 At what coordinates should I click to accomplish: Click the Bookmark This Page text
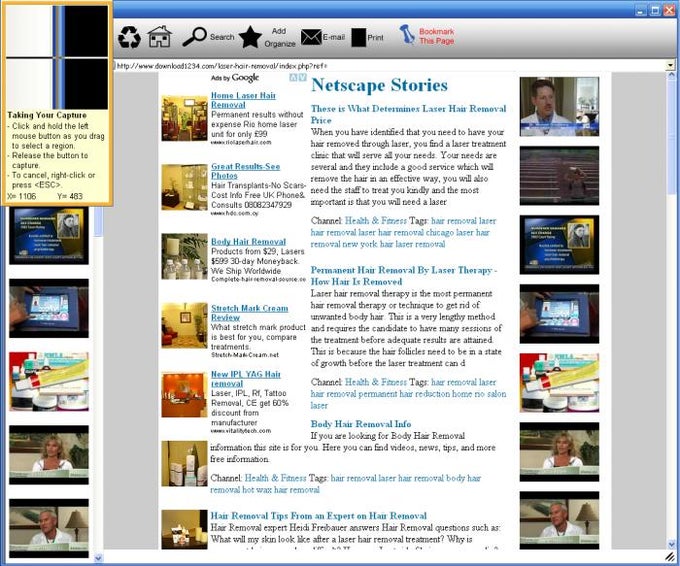(x=436, y=36)
